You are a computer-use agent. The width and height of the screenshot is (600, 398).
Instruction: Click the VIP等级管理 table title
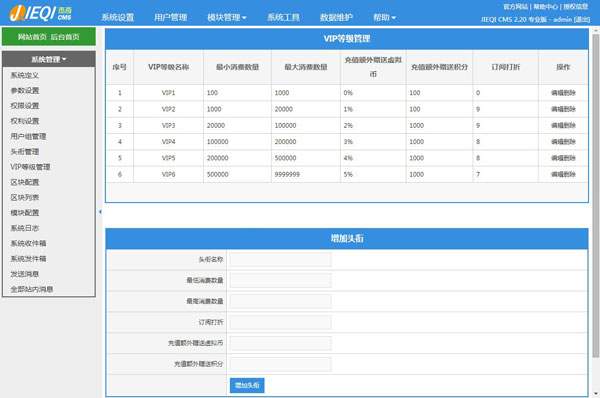point(347,39)
